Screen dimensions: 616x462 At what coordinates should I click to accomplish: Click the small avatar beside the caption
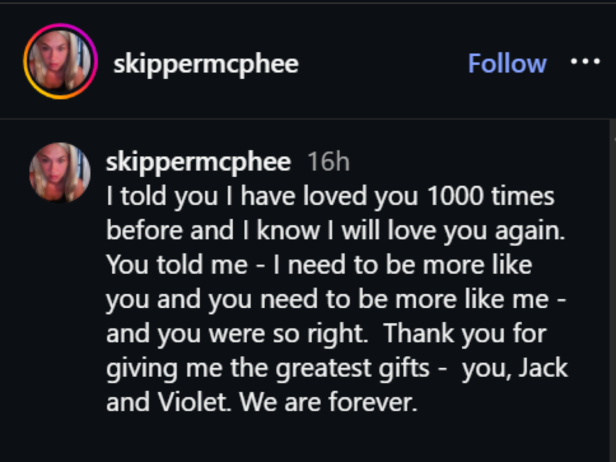(60, 172)
